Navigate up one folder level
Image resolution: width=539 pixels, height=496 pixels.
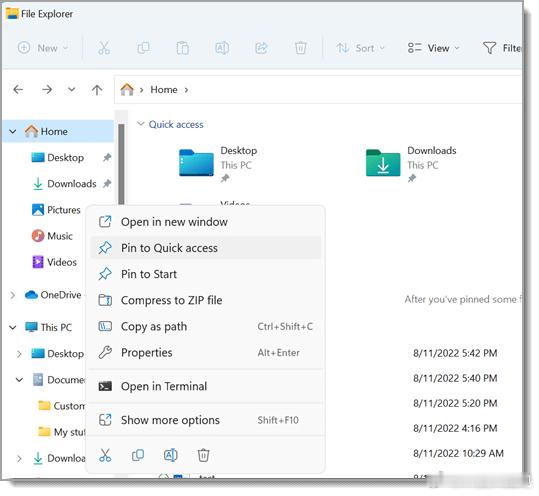tap(97, 90)
